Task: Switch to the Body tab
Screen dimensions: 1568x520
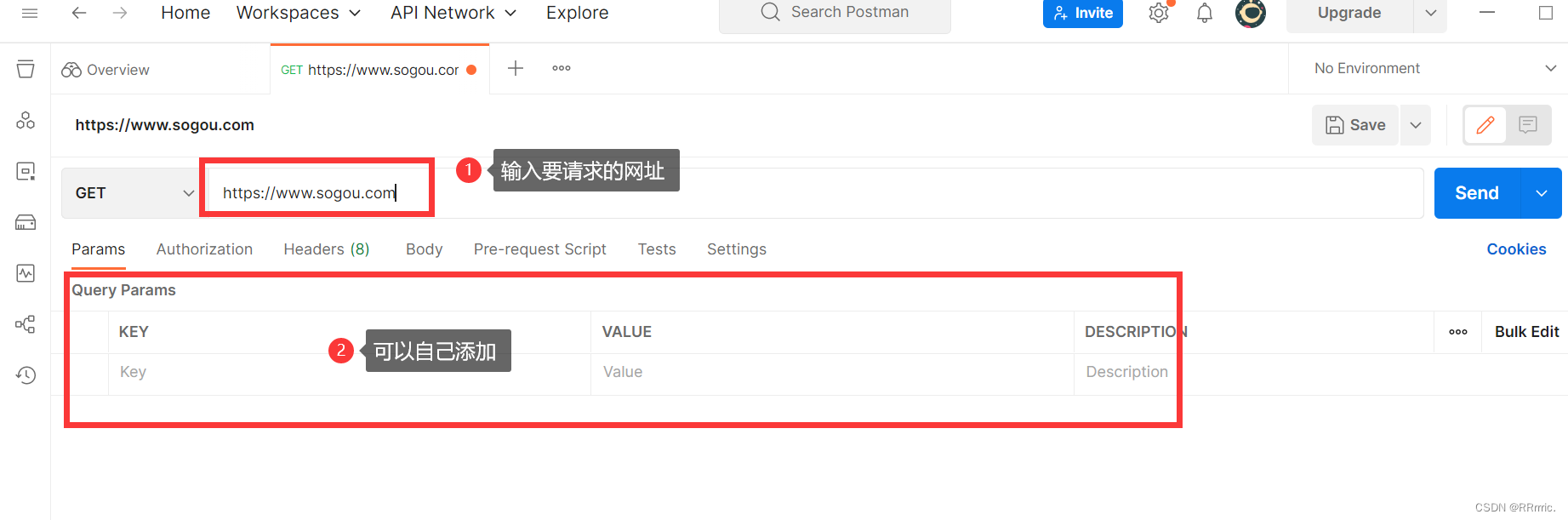Action: pos(425,249)
